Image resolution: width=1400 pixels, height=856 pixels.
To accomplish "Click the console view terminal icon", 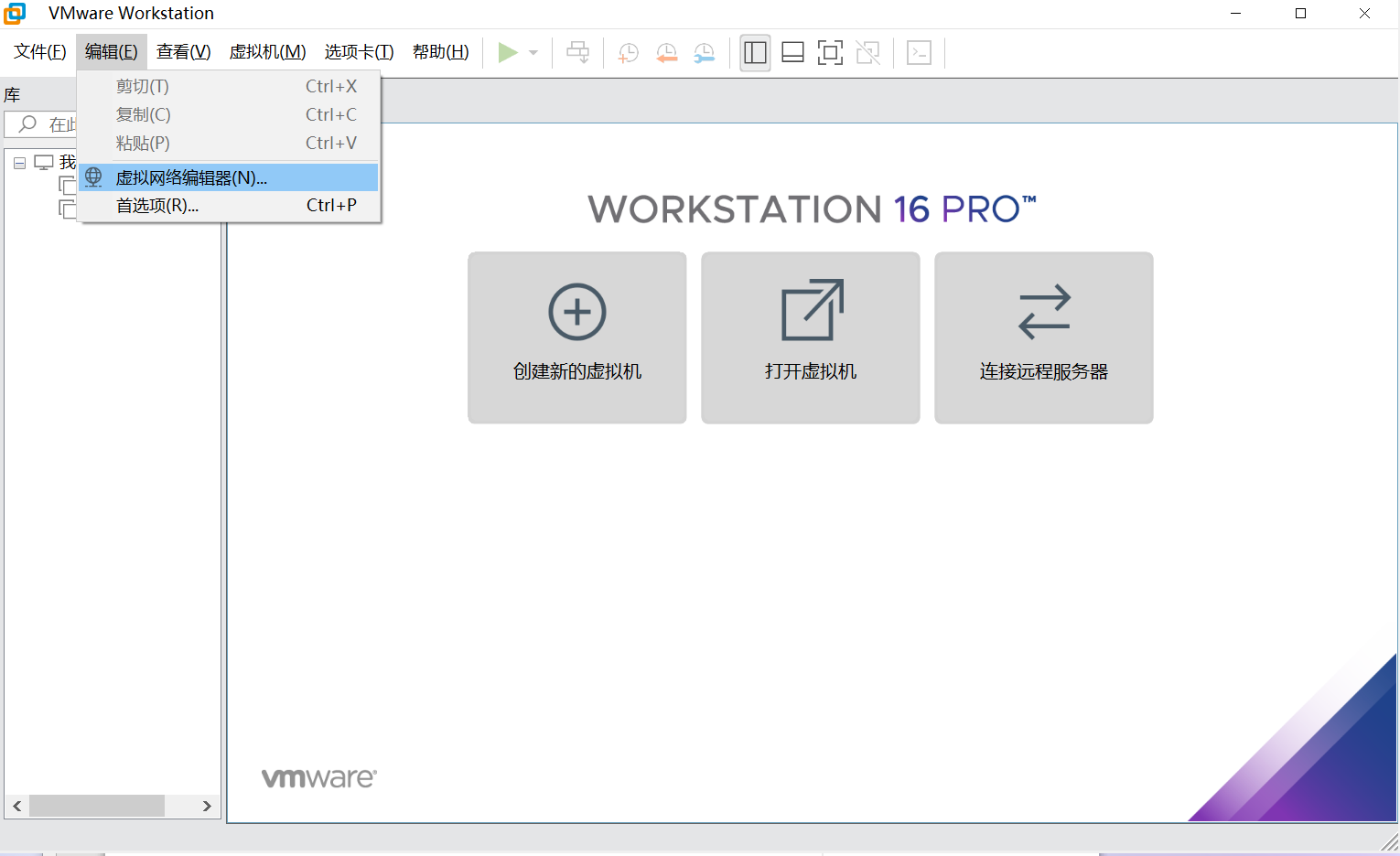I will (x=919, y=52).
